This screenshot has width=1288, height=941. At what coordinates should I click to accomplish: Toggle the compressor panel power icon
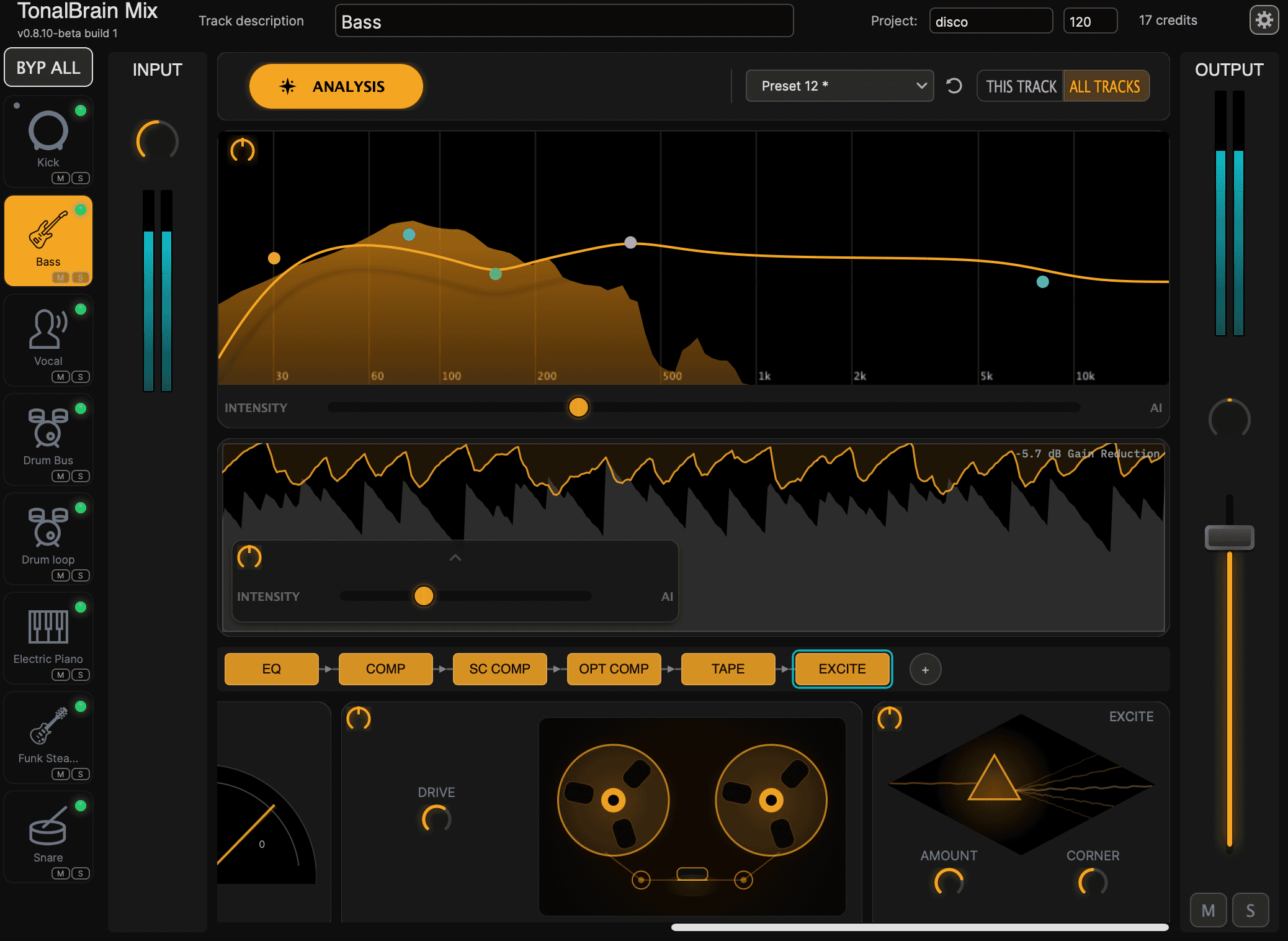[x=249, y=557]
